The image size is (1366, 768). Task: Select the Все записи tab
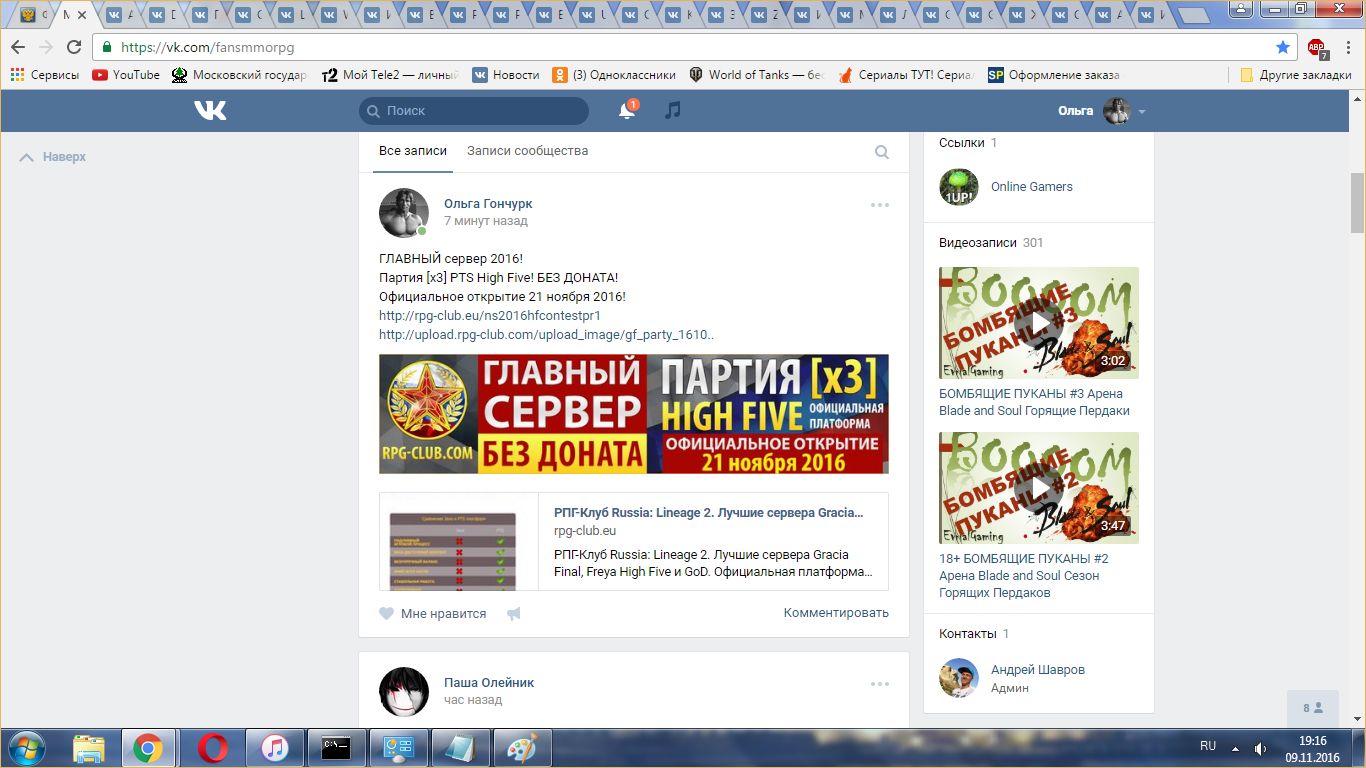pyautogui.click(x=413, y=151)
